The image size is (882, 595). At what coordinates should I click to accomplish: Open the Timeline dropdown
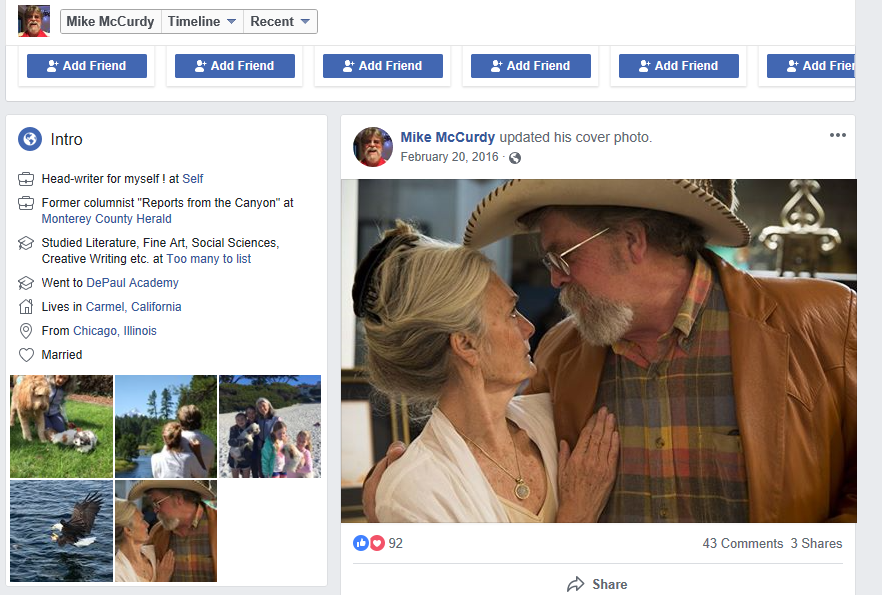(x=202, y=20)
